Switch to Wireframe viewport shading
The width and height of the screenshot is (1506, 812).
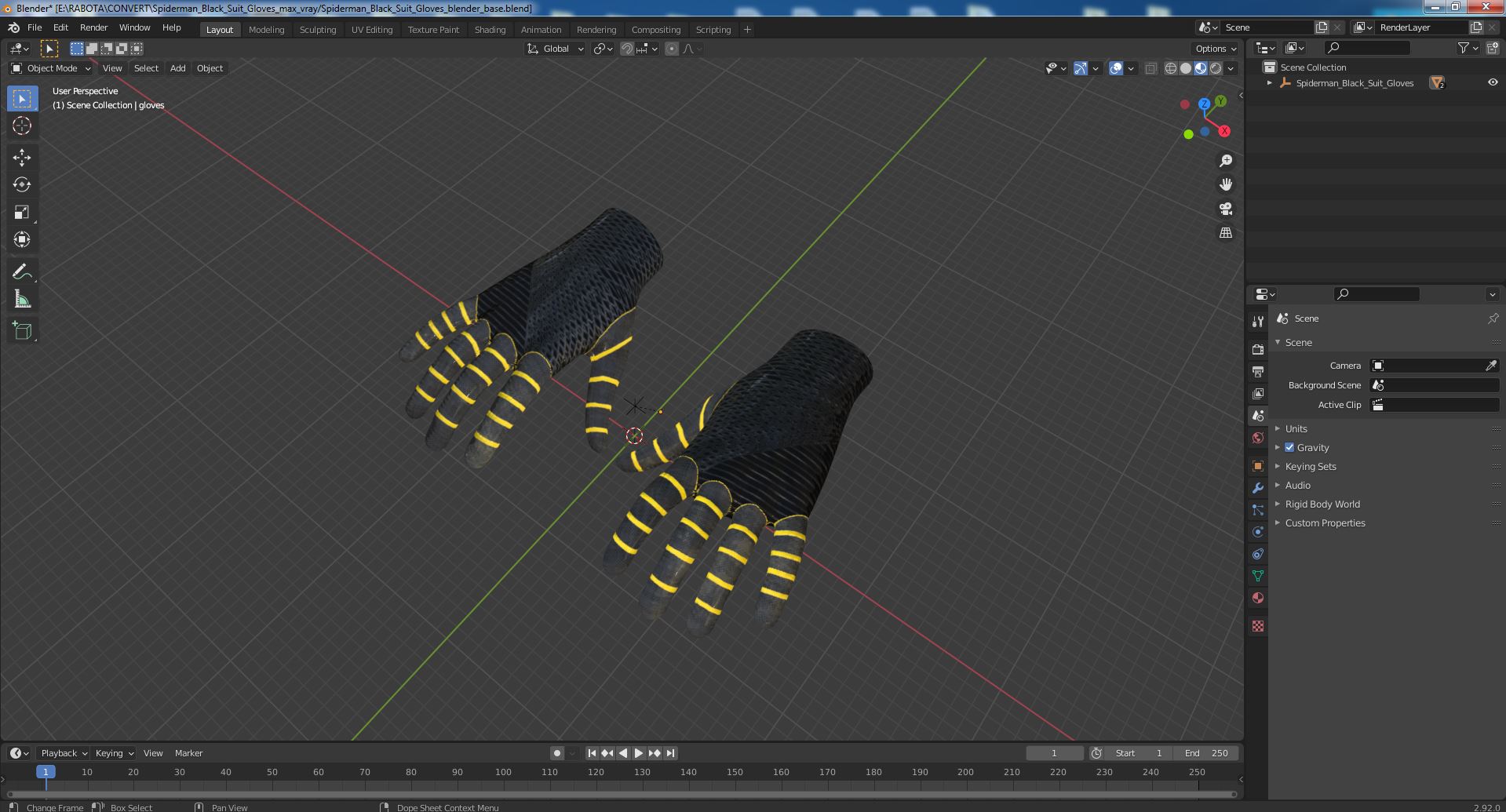(1170, 68)
